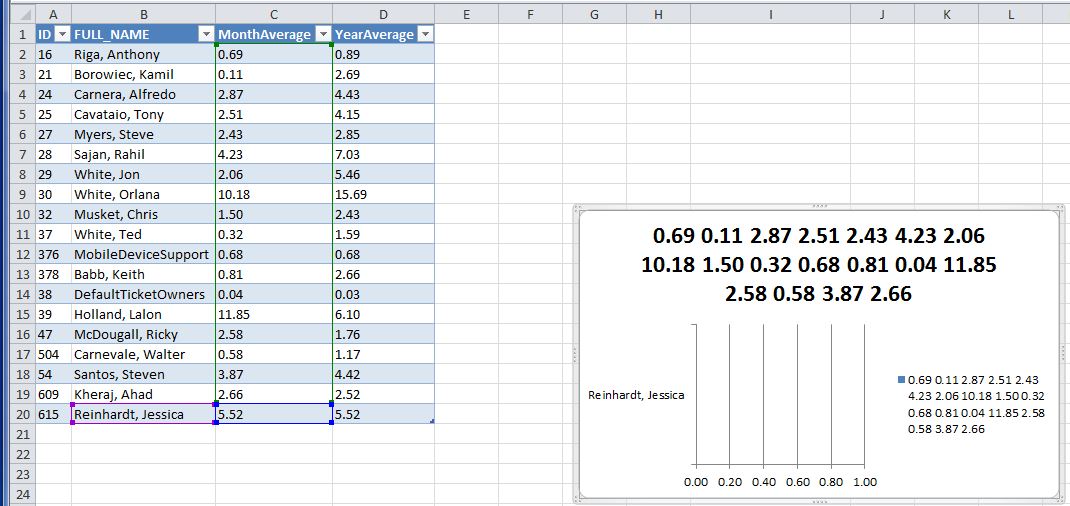This screenshot has width=1070, height=506.
Task: Click the Select All corner button
Action: pyautogui.click(x=21, y=14)
